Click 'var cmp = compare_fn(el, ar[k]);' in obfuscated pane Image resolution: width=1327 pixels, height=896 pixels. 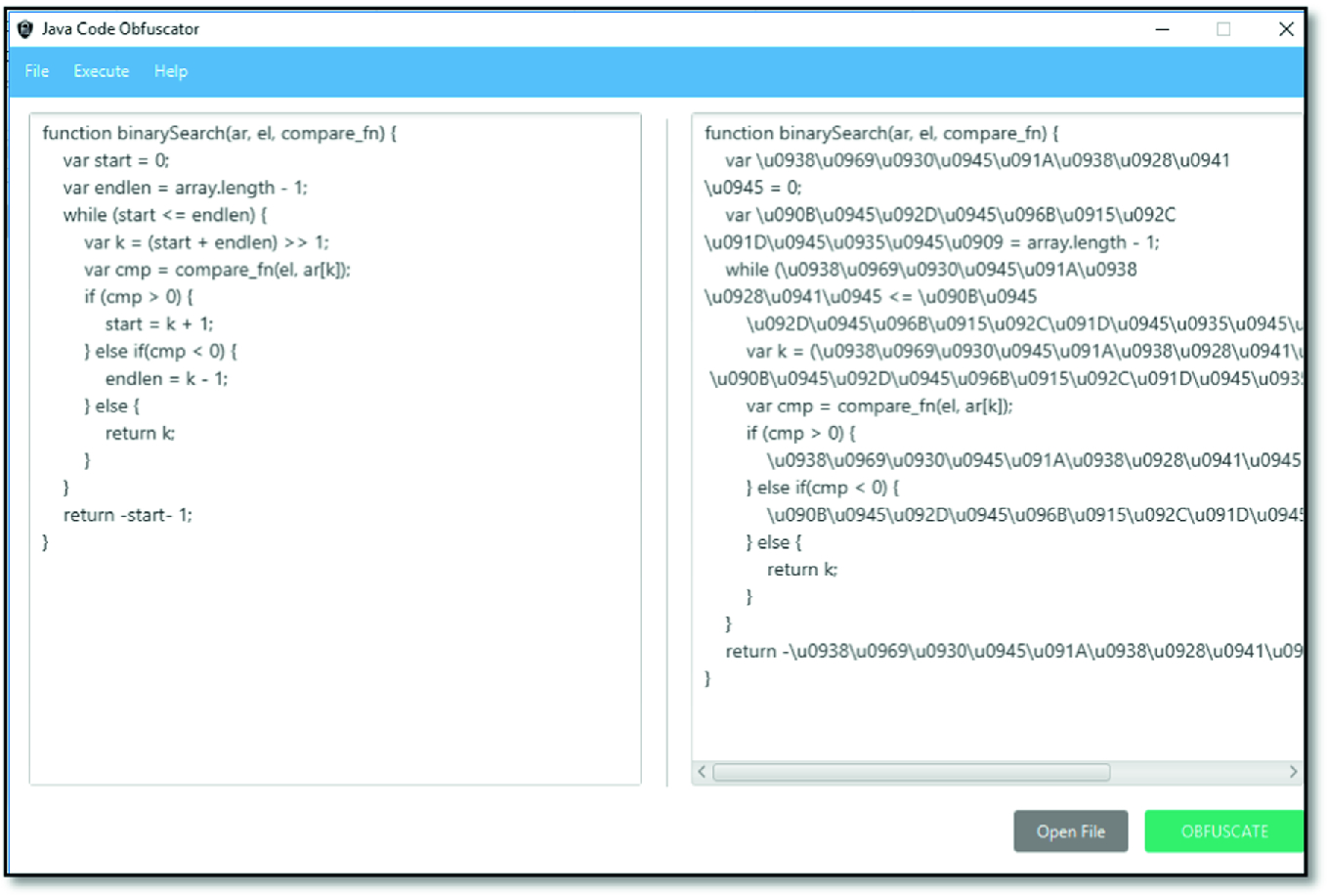click(879, 406)
